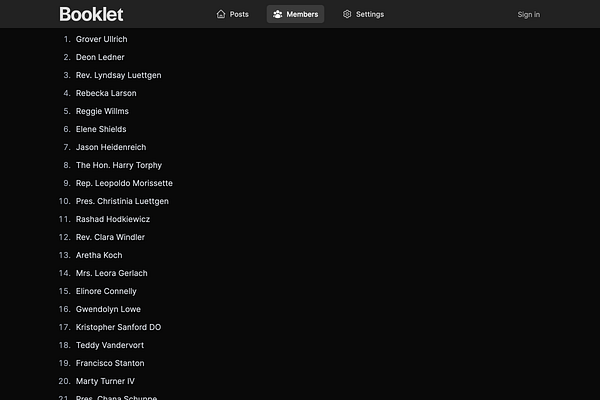Click the Settings gear icon

point(347,14)
